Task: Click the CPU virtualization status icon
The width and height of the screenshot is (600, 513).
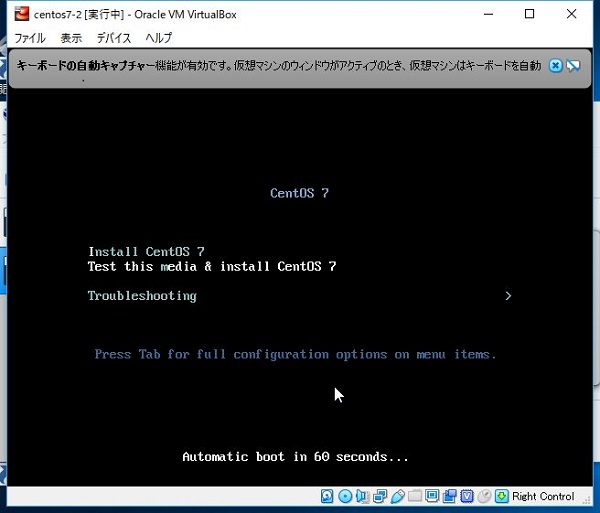Action: point(467,496)
